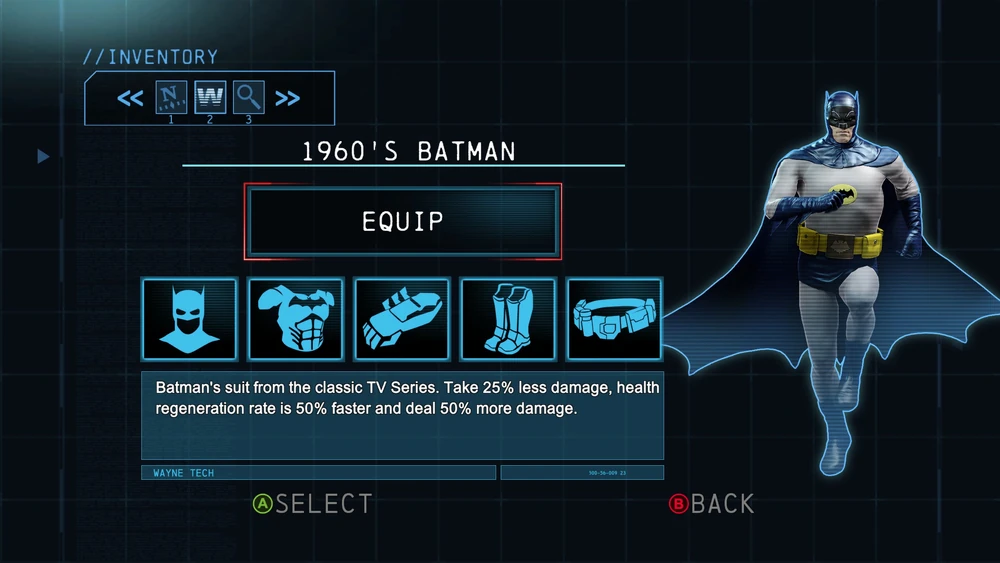
Task: Select the Batman cowl armor icon
Action: (190, 319)
